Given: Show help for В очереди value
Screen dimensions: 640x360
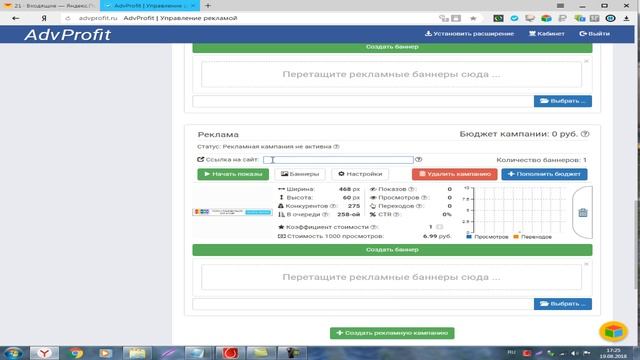Looking at the screenshot, I should click(x=325, y=214).
